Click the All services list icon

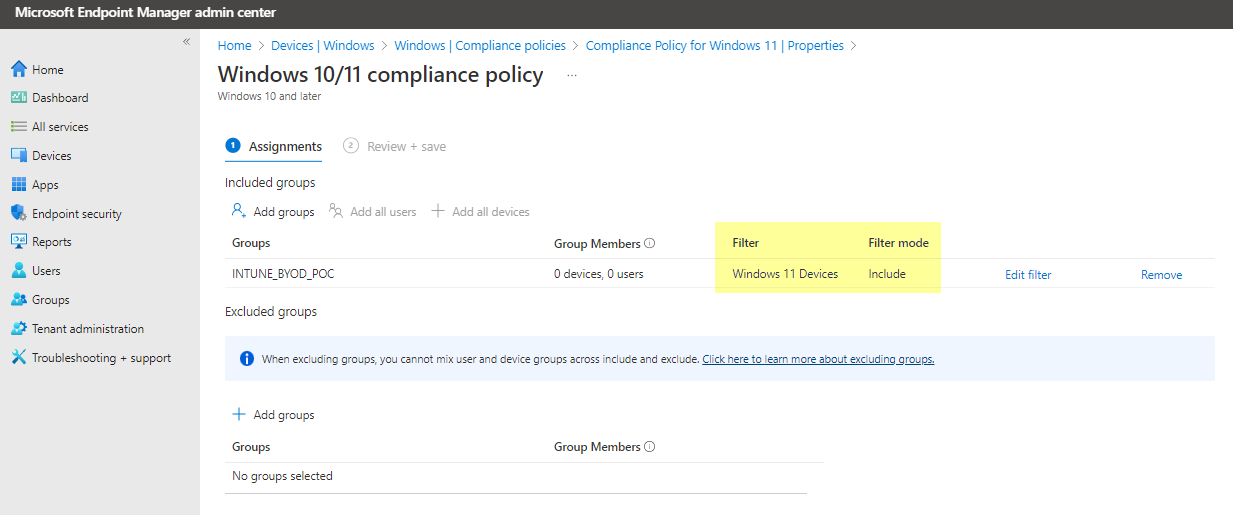[18, 127]
